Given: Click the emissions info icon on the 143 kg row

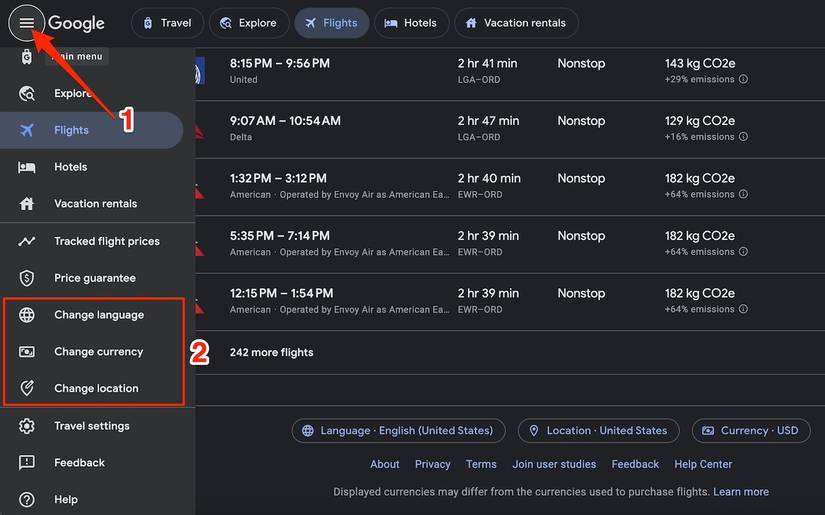Looking at the screenshot, I should pyautogui.click(x=743, y=80).
